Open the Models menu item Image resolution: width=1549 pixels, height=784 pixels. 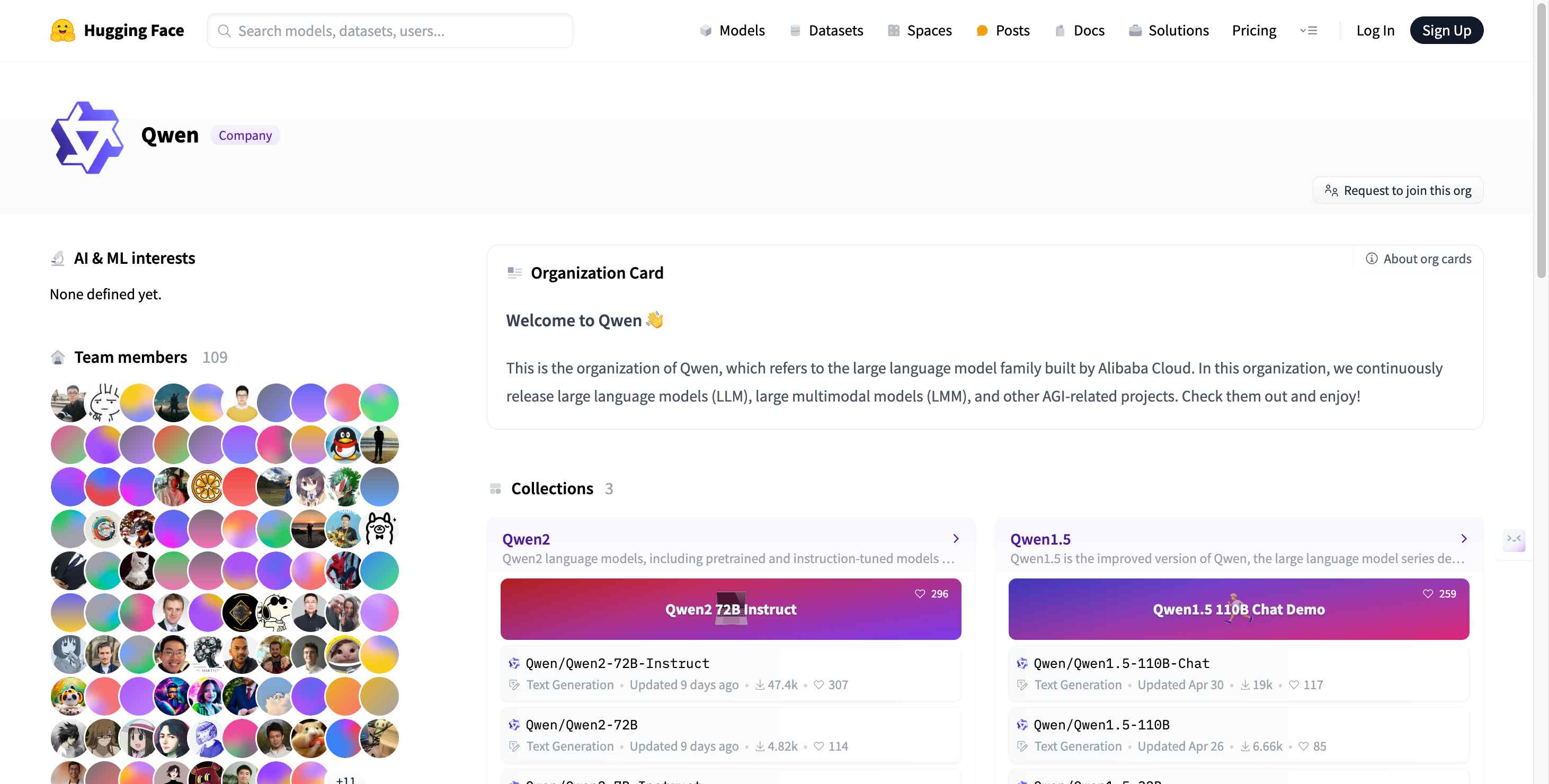click(733, 31)
